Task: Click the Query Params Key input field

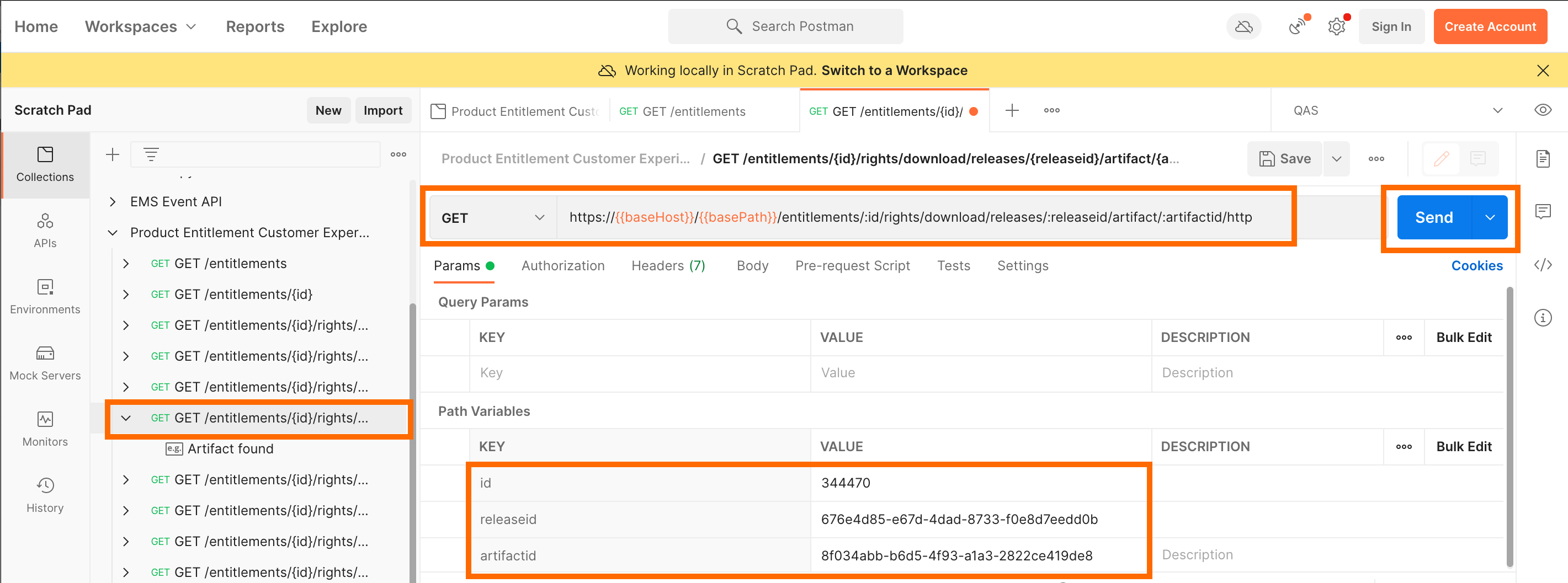Action: (x=639, y=373)
